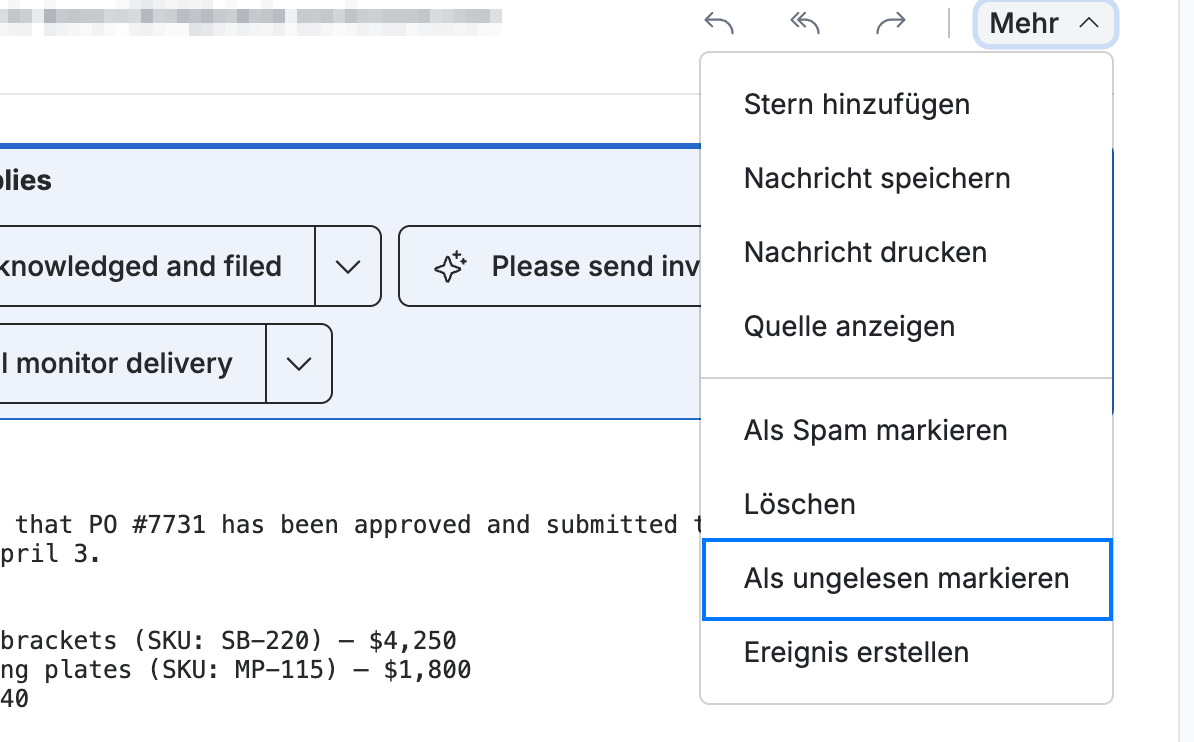Screen dimensions: 1194x742
Task: Click Als ungelesen markieren
Action: coord(906,579)
